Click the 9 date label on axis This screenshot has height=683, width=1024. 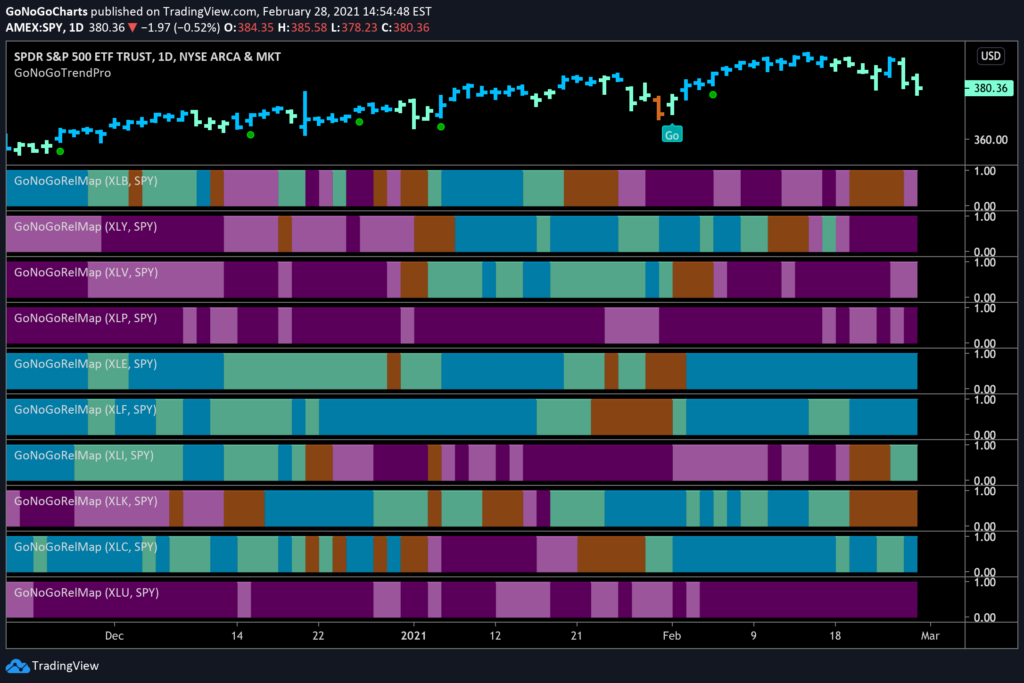coord(753,635)
